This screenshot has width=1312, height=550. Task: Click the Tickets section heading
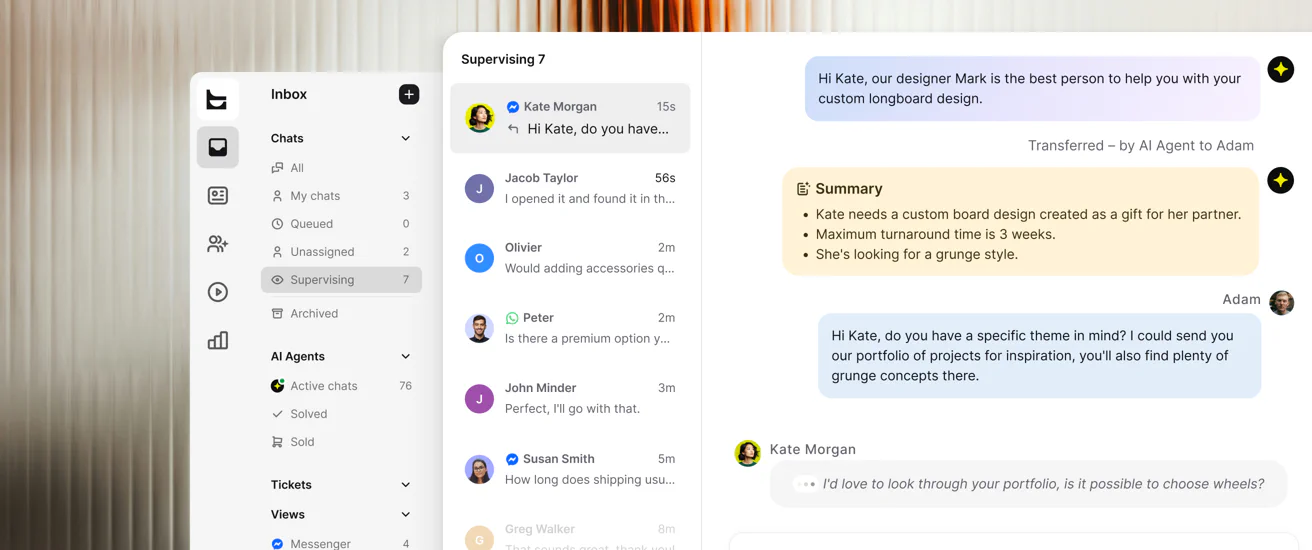pos(291,485)
